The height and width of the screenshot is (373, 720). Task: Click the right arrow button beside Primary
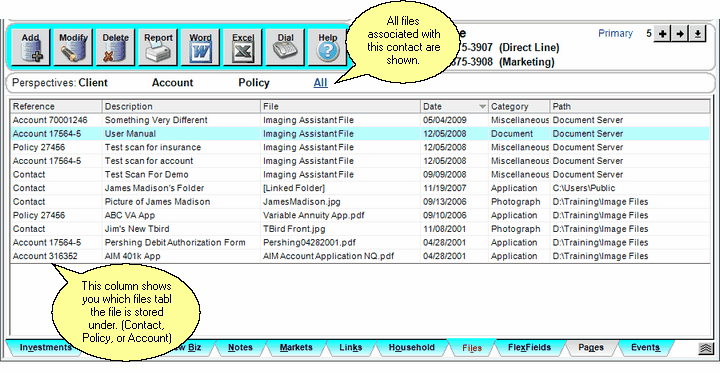680,34
